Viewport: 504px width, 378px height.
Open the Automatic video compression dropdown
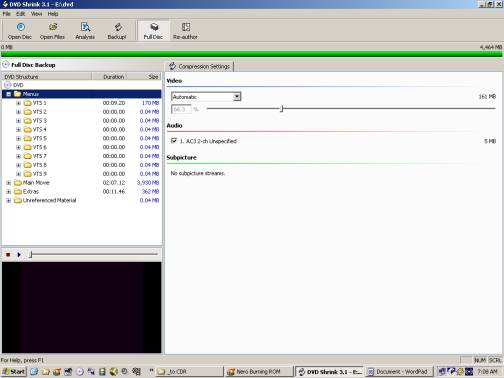click(237, 97)
